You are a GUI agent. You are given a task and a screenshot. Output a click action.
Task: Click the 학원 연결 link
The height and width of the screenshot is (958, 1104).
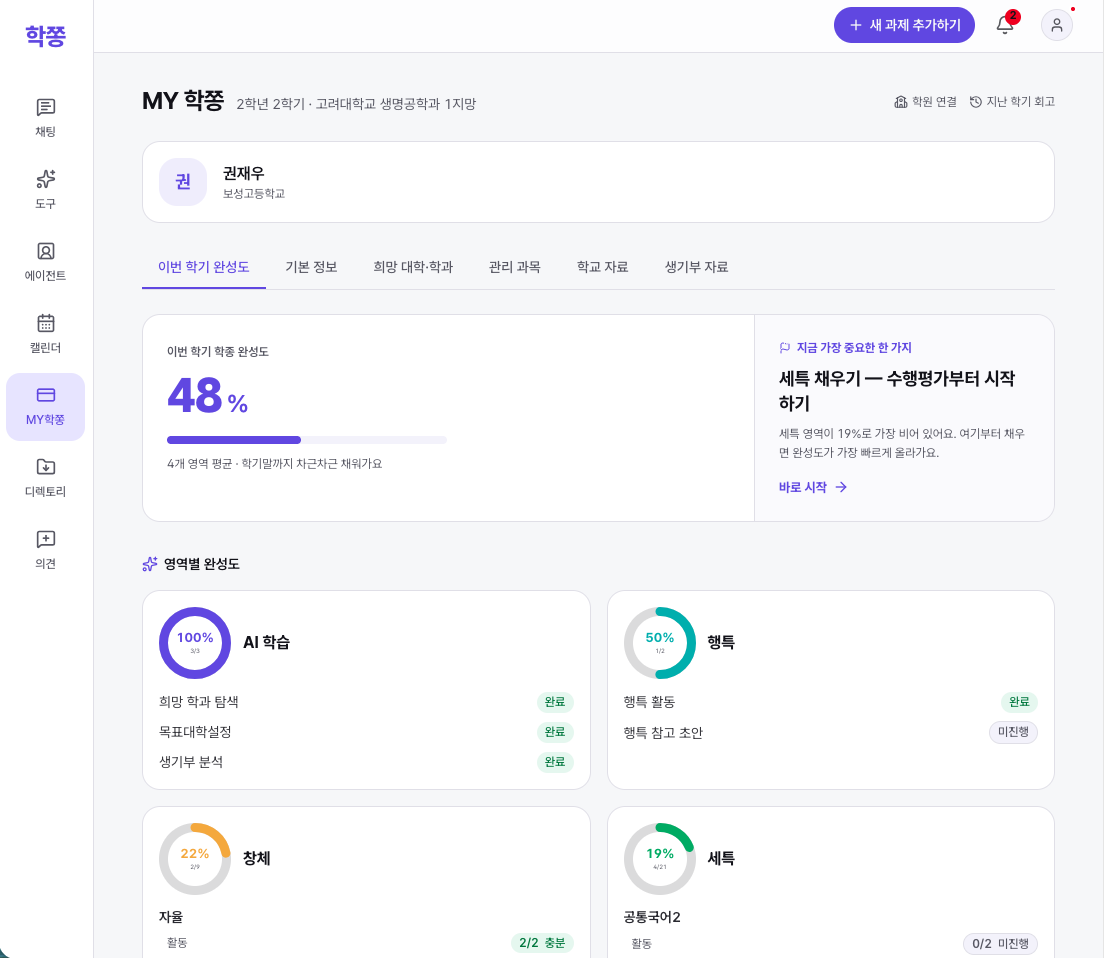click(925, 102)
